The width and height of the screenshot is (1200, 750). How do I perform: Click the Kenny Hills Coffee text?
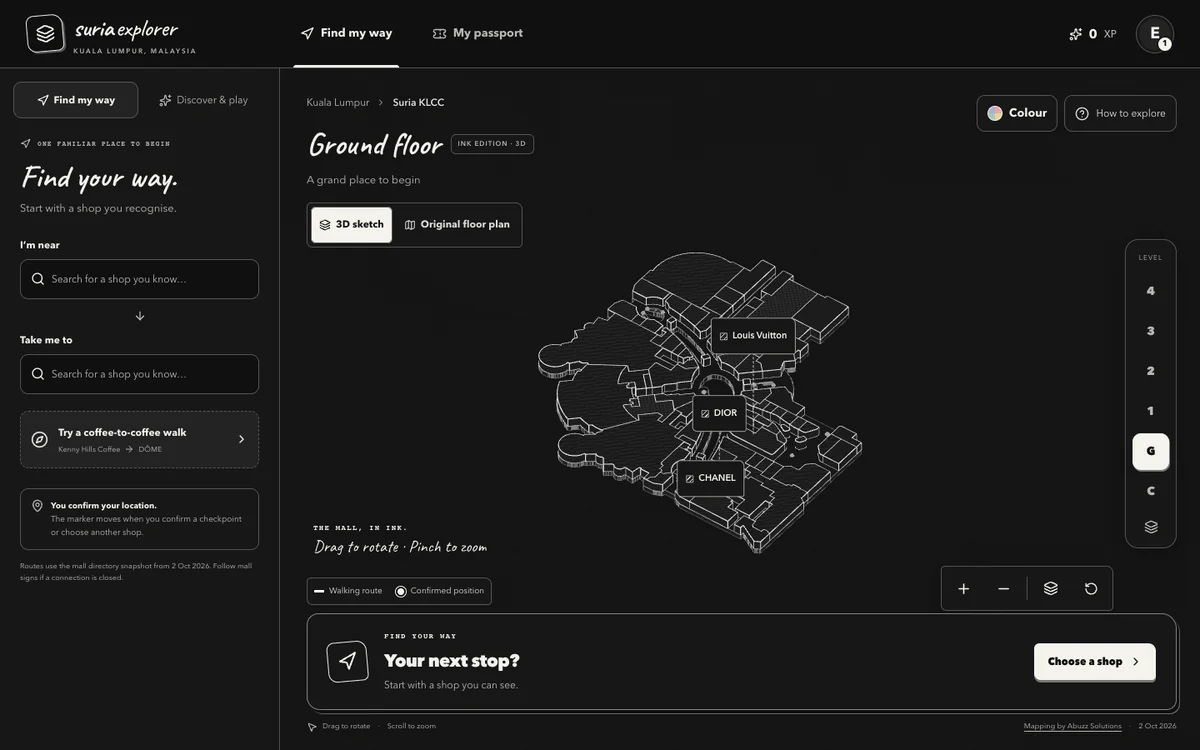[x=89, y=450]
